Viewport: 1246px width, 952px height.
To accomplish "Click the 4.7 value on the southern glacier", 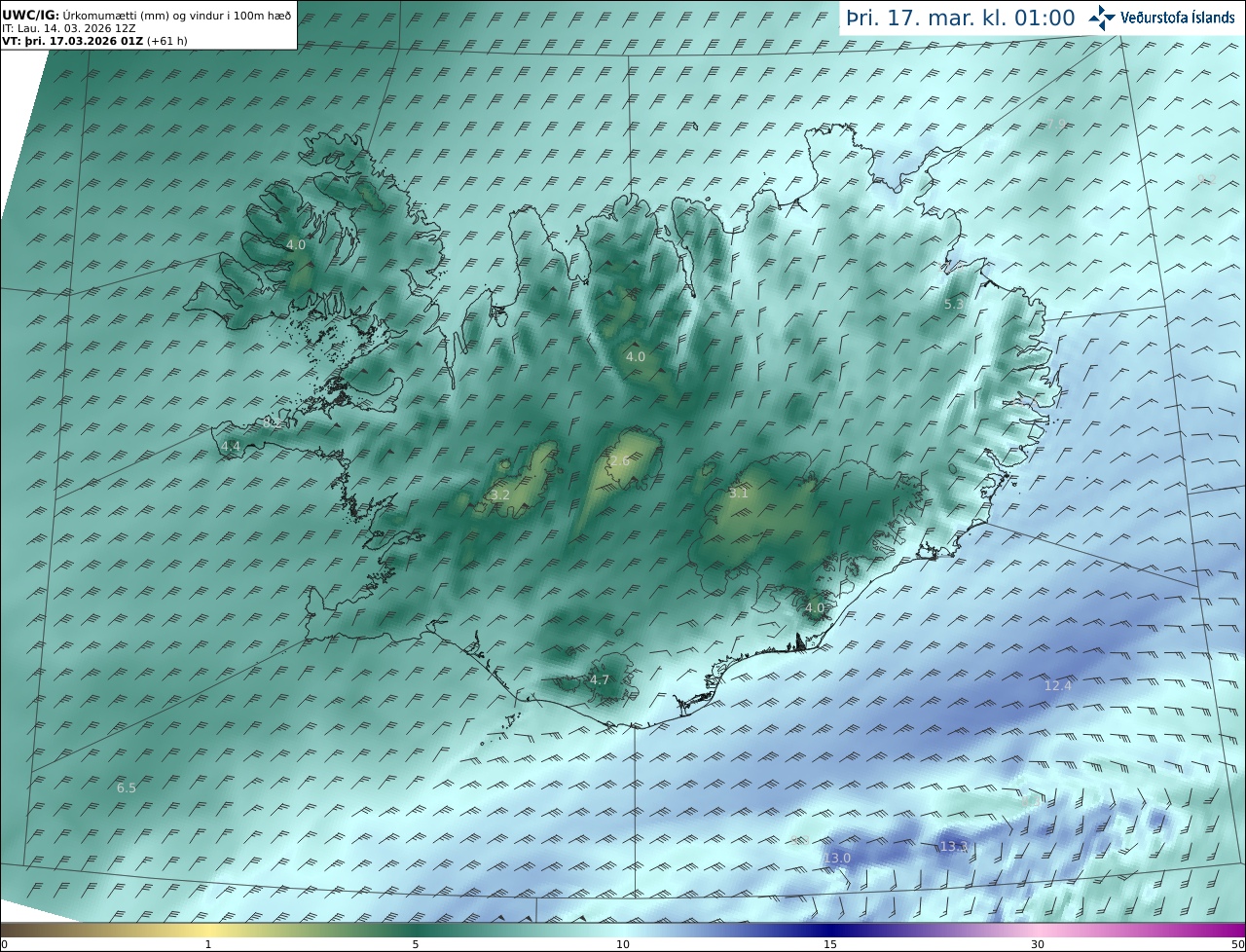I will point(599,679).
